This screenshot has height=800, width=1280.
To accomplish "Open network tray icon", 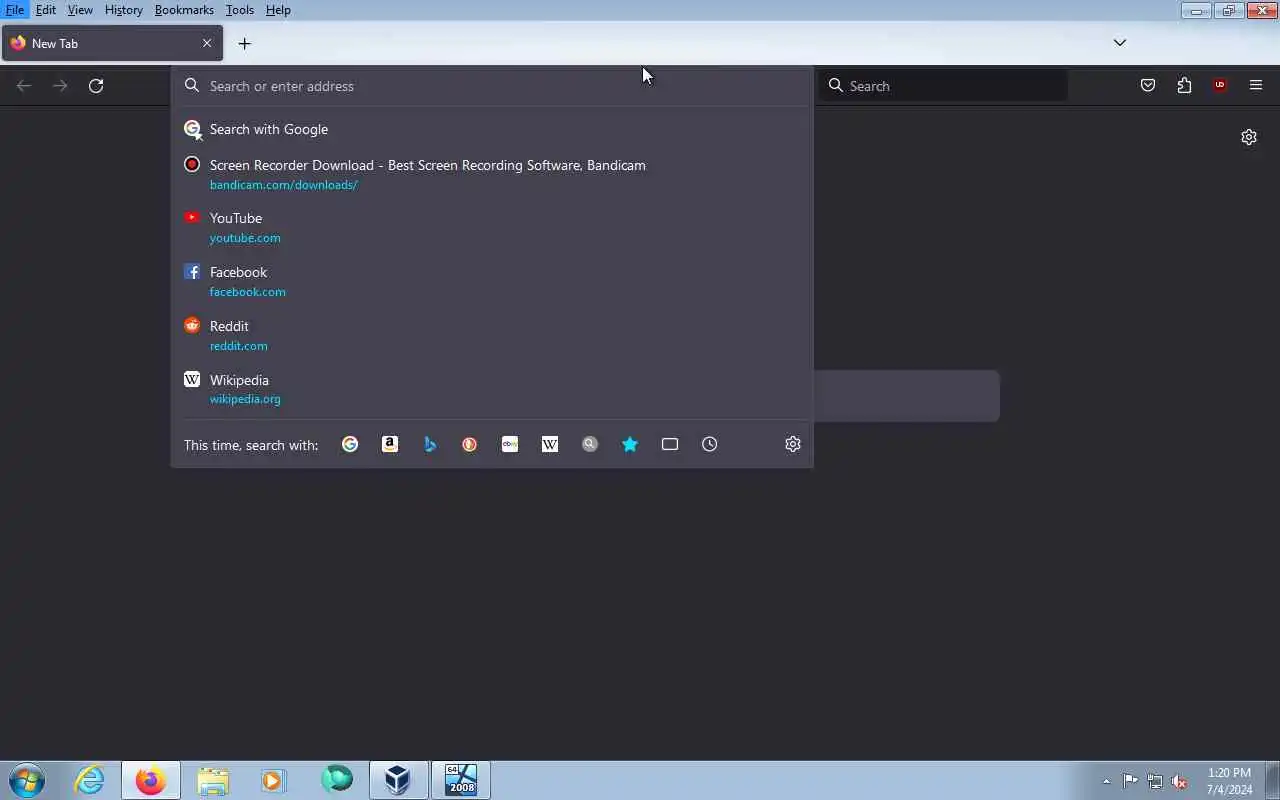I will pyautogui.click(x=1155, y=781).
